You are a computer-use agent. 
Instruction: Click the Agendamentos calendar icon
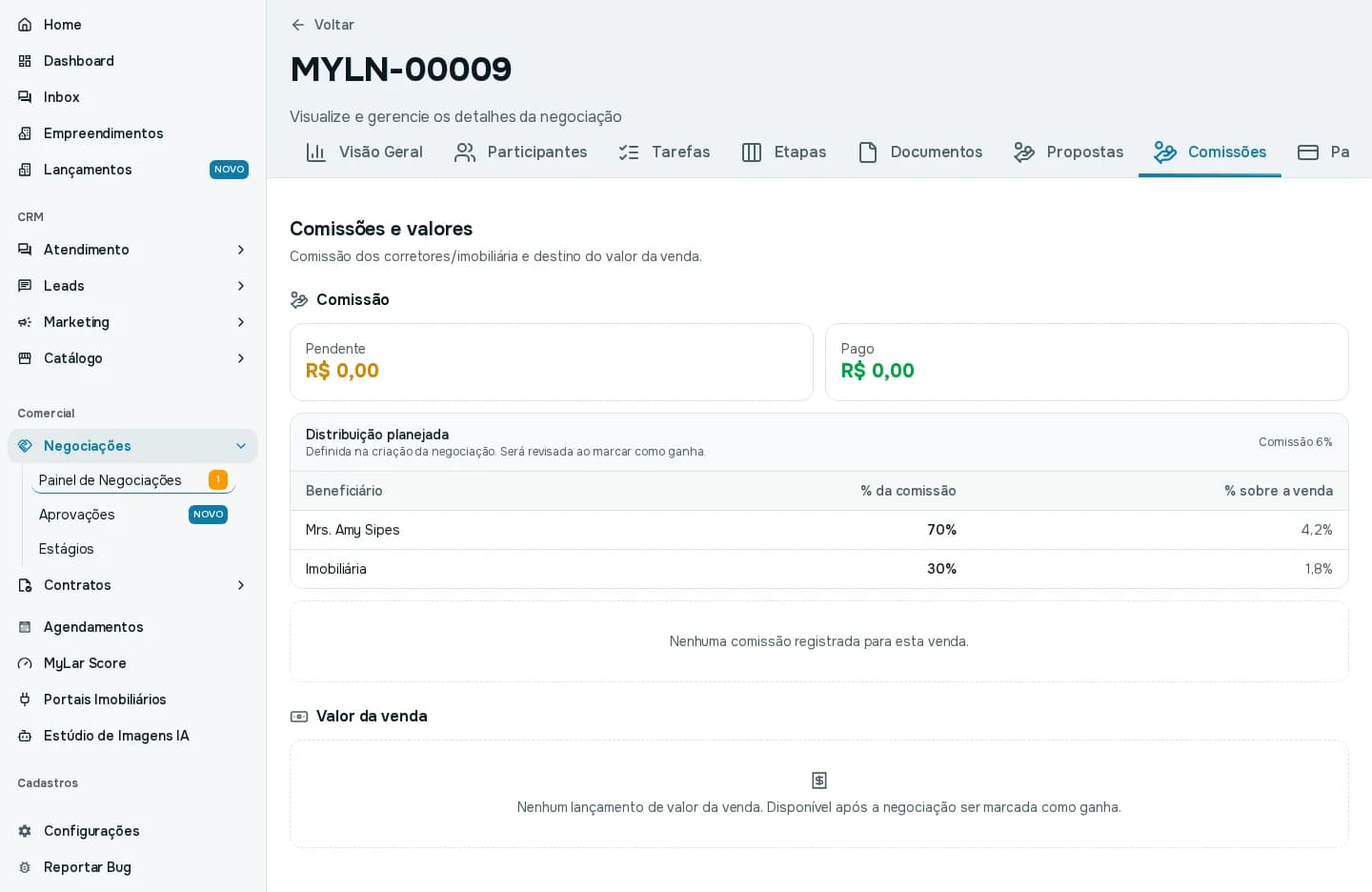(25, 627)
